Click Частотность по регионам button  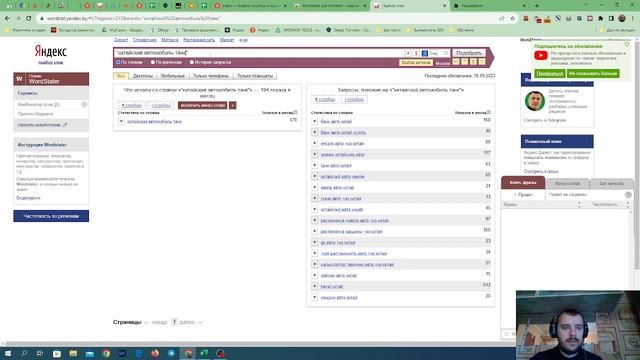pyautogui.click(x=51, y=216)
